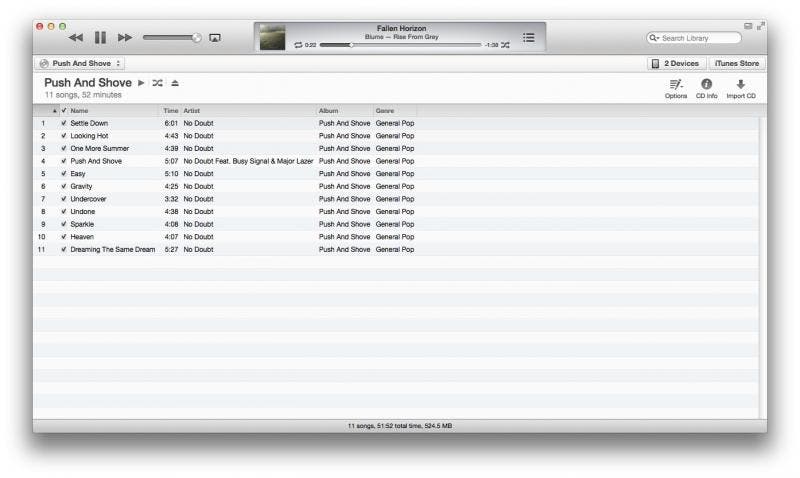Screen dimensions: 800x478
Task: Play the Push And Shove CD
Action: pos(141,83)
